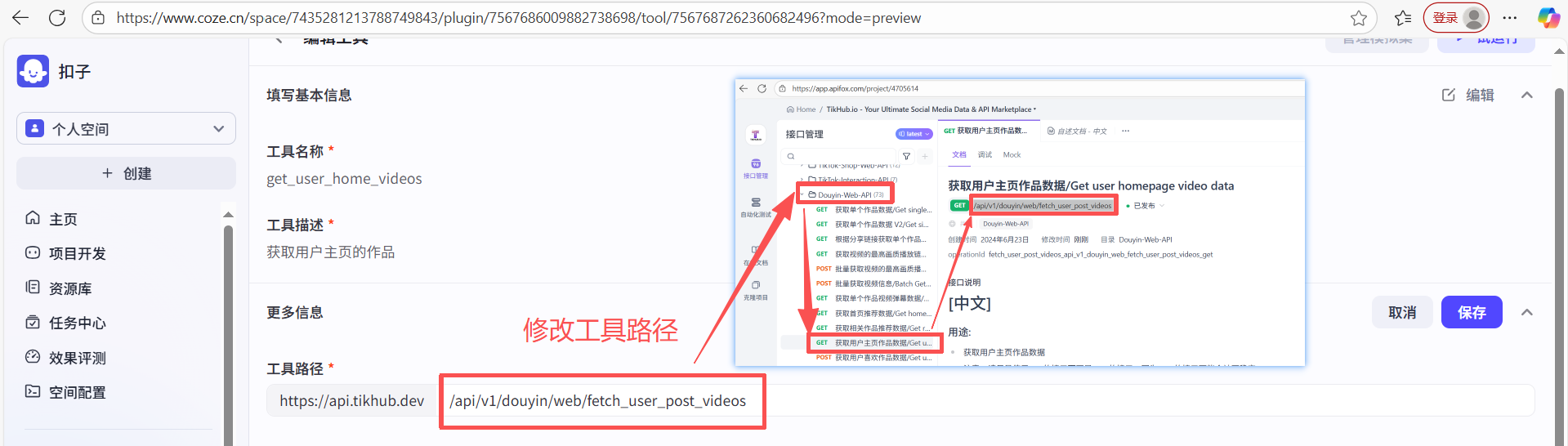Screen dimensions: 1568x446
Task: Reload the page with refresh icon
Action: pos(57,18)
